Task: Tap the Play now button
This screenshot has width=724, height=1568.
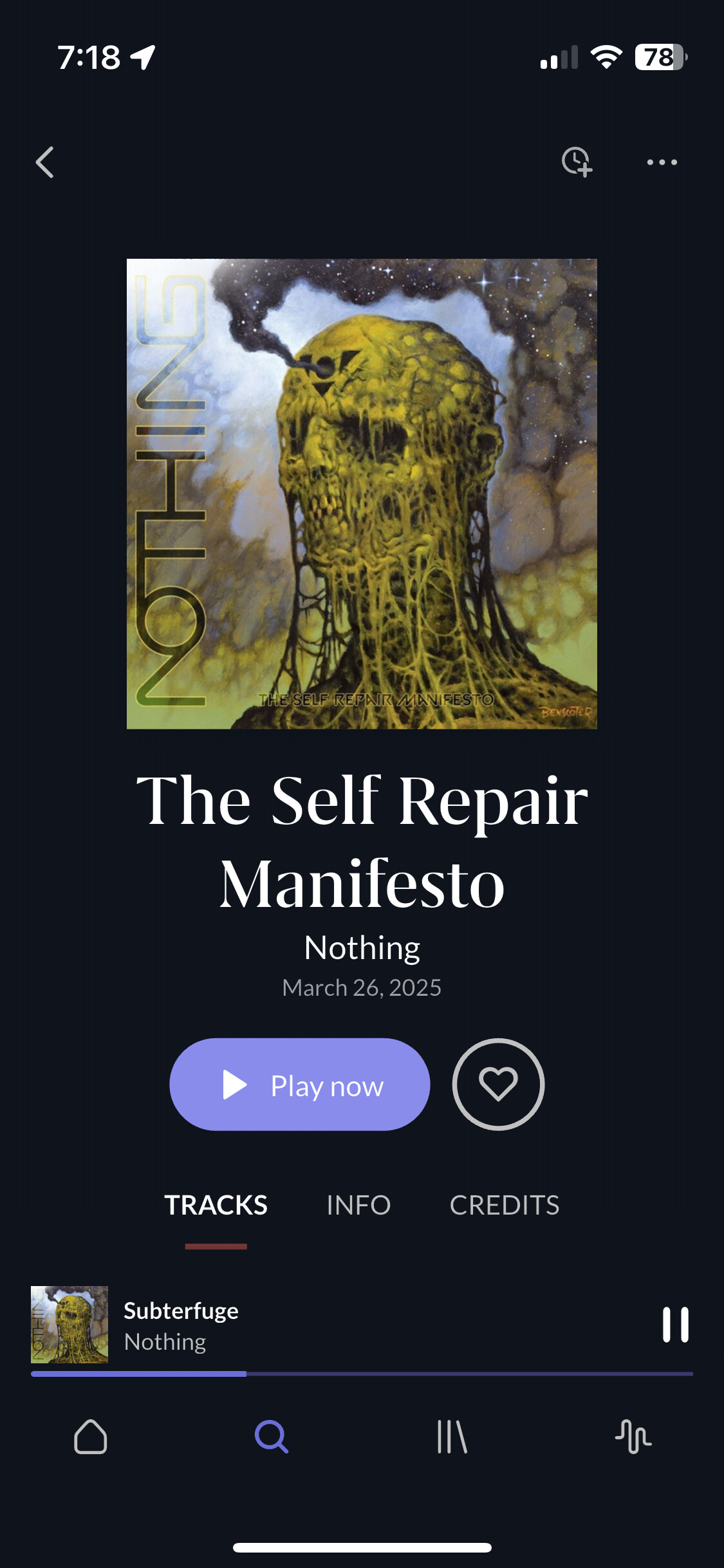Action: tap(300, 1085)
